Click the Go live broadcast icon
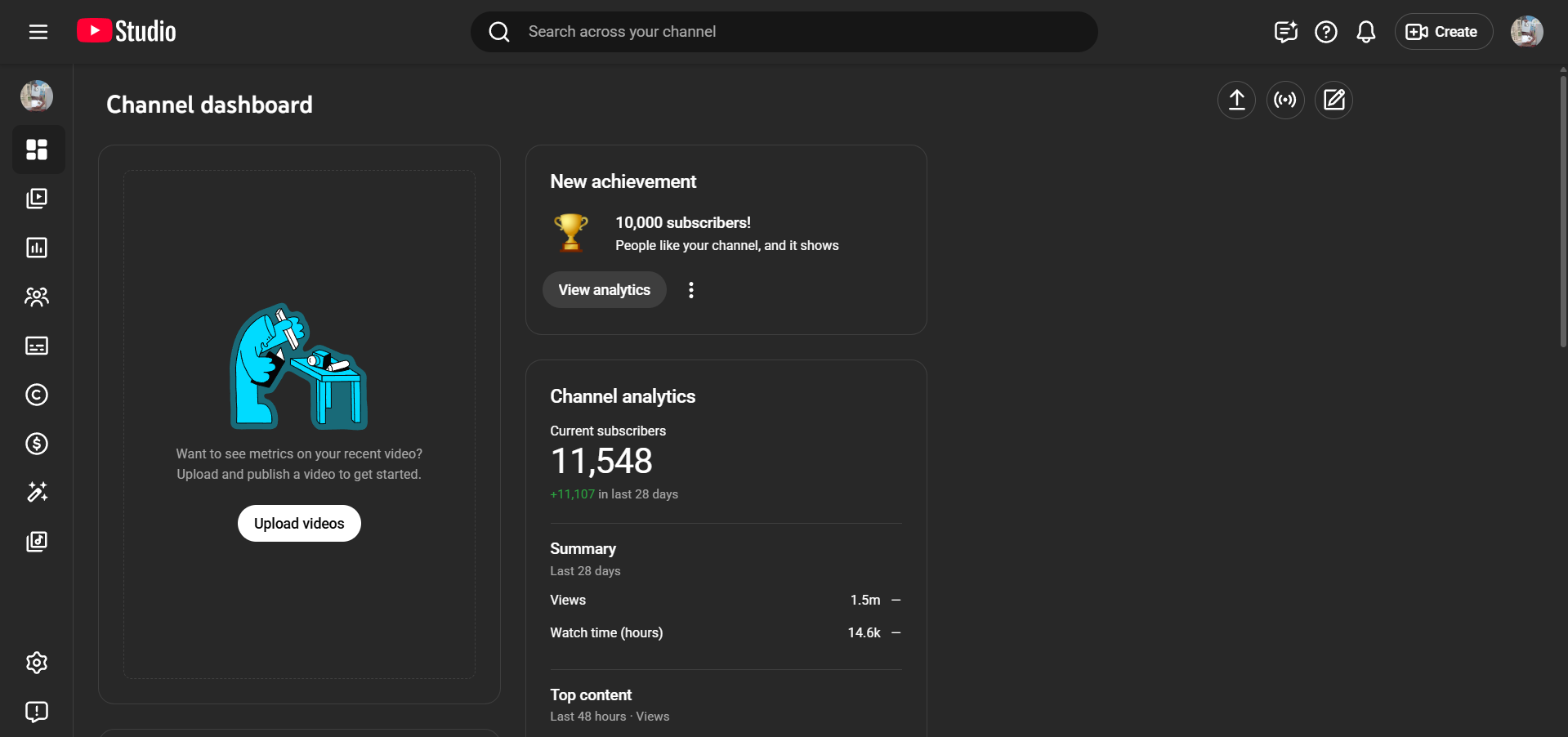Viewport: 1568px width, 737px height. coord(1284,100)
